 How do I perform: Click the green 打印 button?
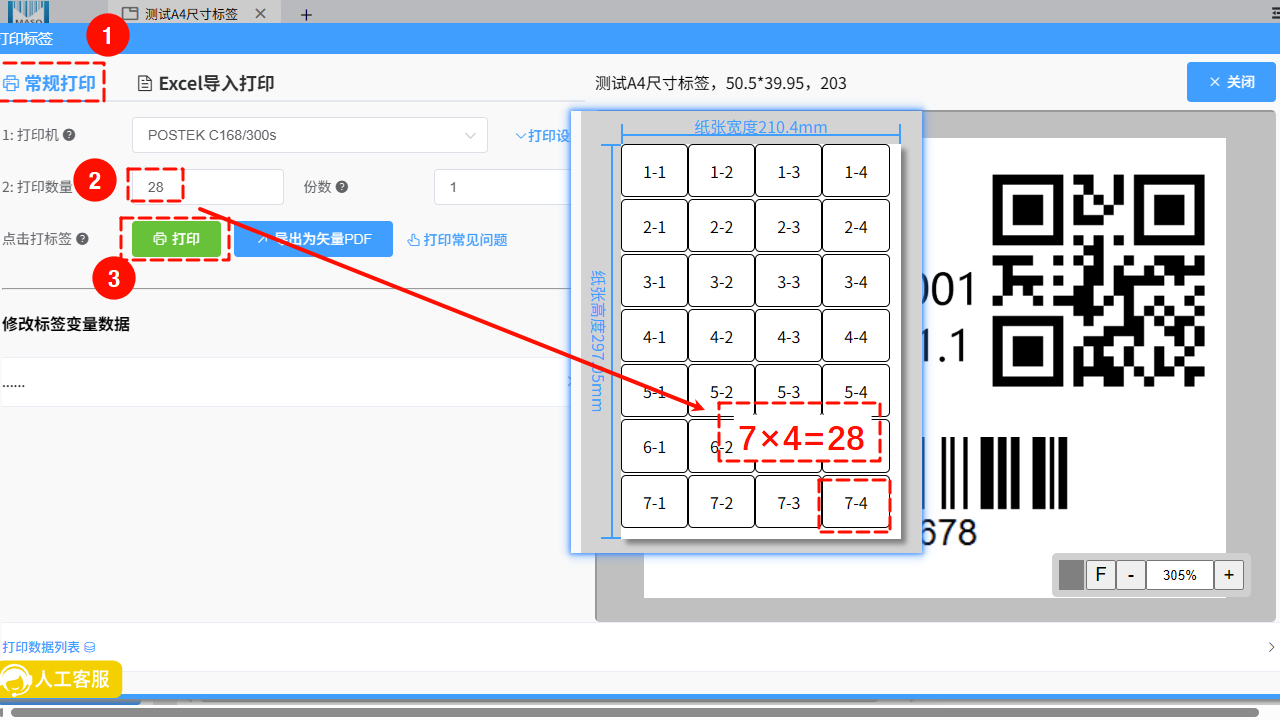(x=176, y=239)
